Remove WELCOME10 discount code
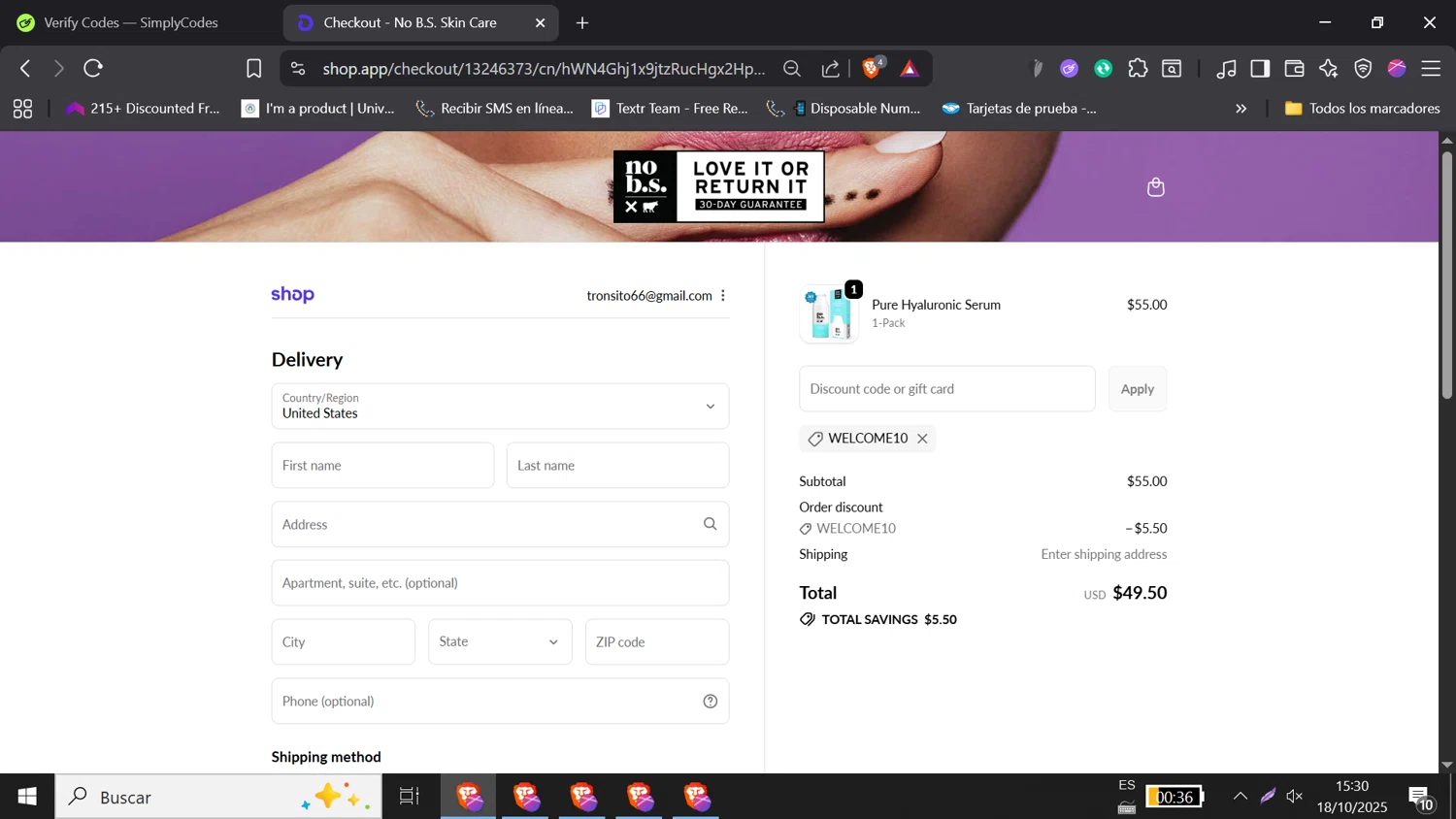Viewport: 1456px width, 819px height. pos(923,439)
